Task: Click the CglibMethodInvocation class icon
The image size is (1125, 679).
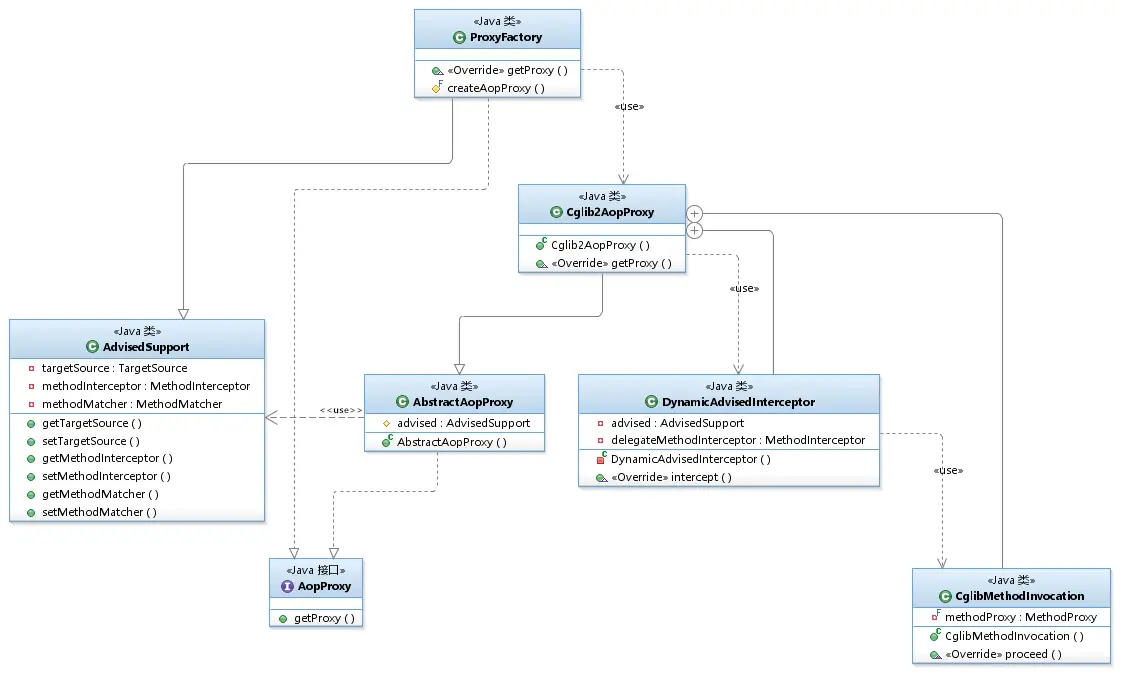Action: [945, 596]
